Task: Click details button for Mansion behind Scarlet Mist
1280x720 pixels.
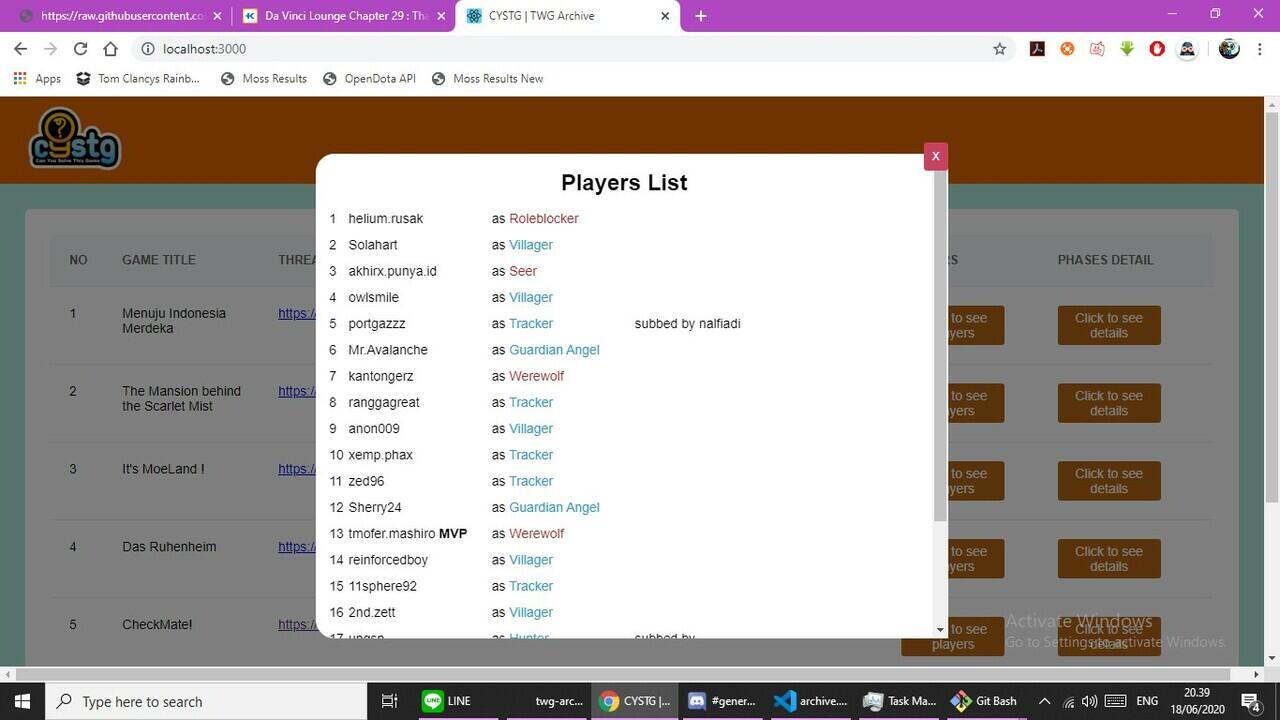Action: (x=1109, y=403)
